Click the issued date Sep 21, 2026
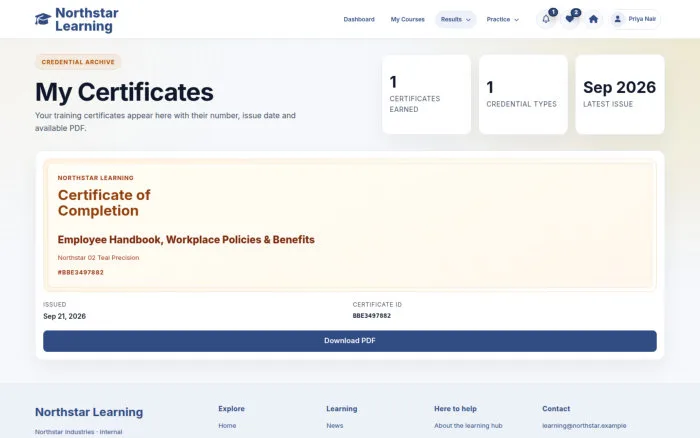 64,316
